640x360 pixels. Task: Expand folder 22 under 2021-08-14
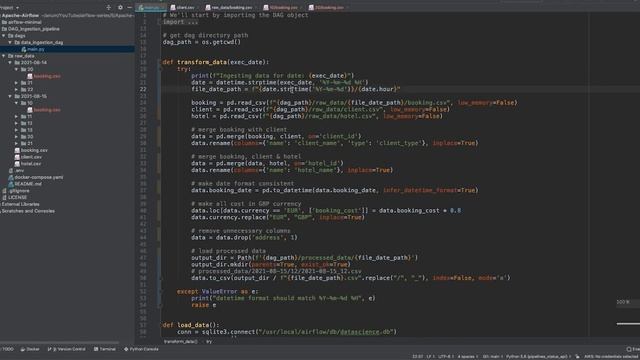[x=17, y=89]
